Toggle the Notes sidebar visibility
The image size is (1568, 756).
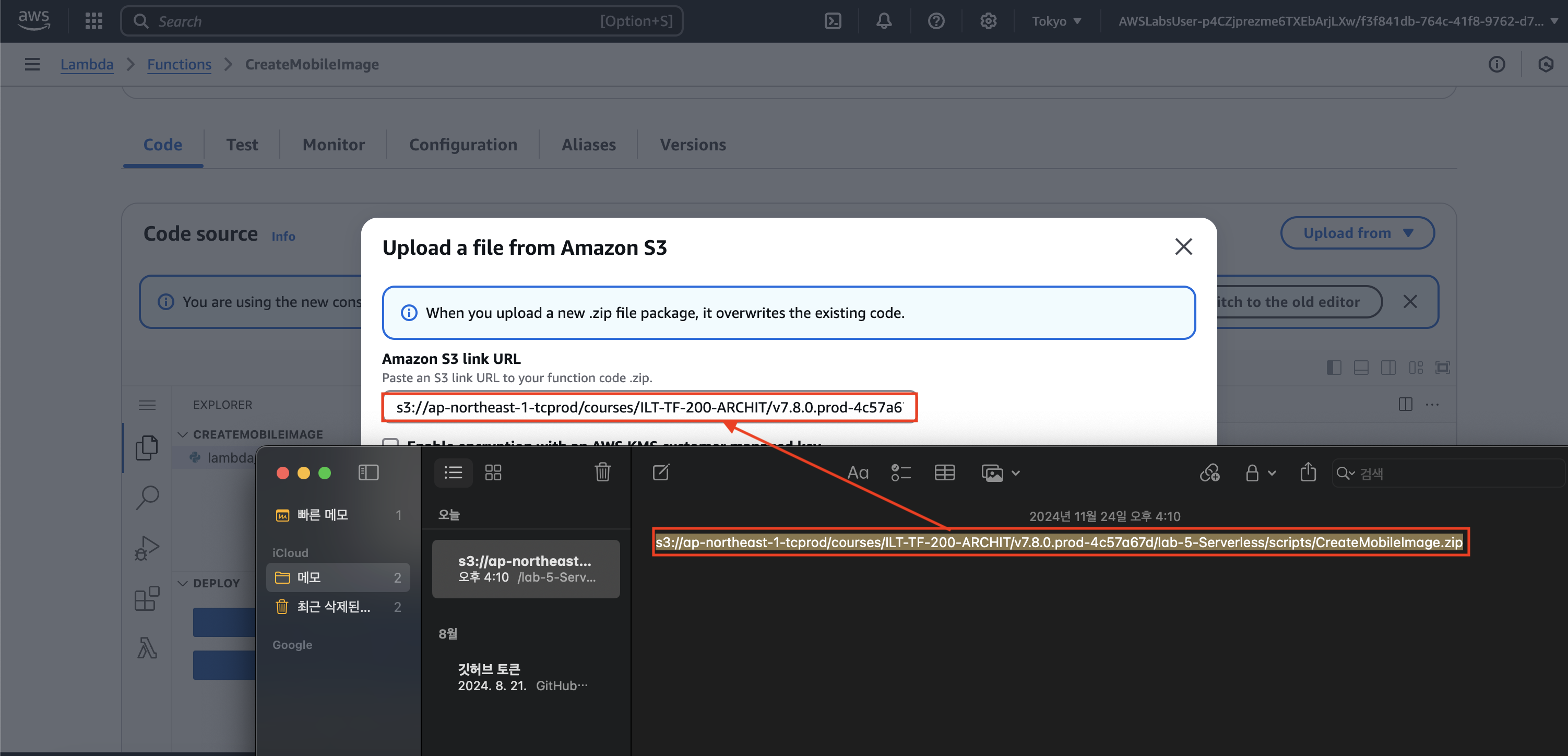tap(369, 473)
